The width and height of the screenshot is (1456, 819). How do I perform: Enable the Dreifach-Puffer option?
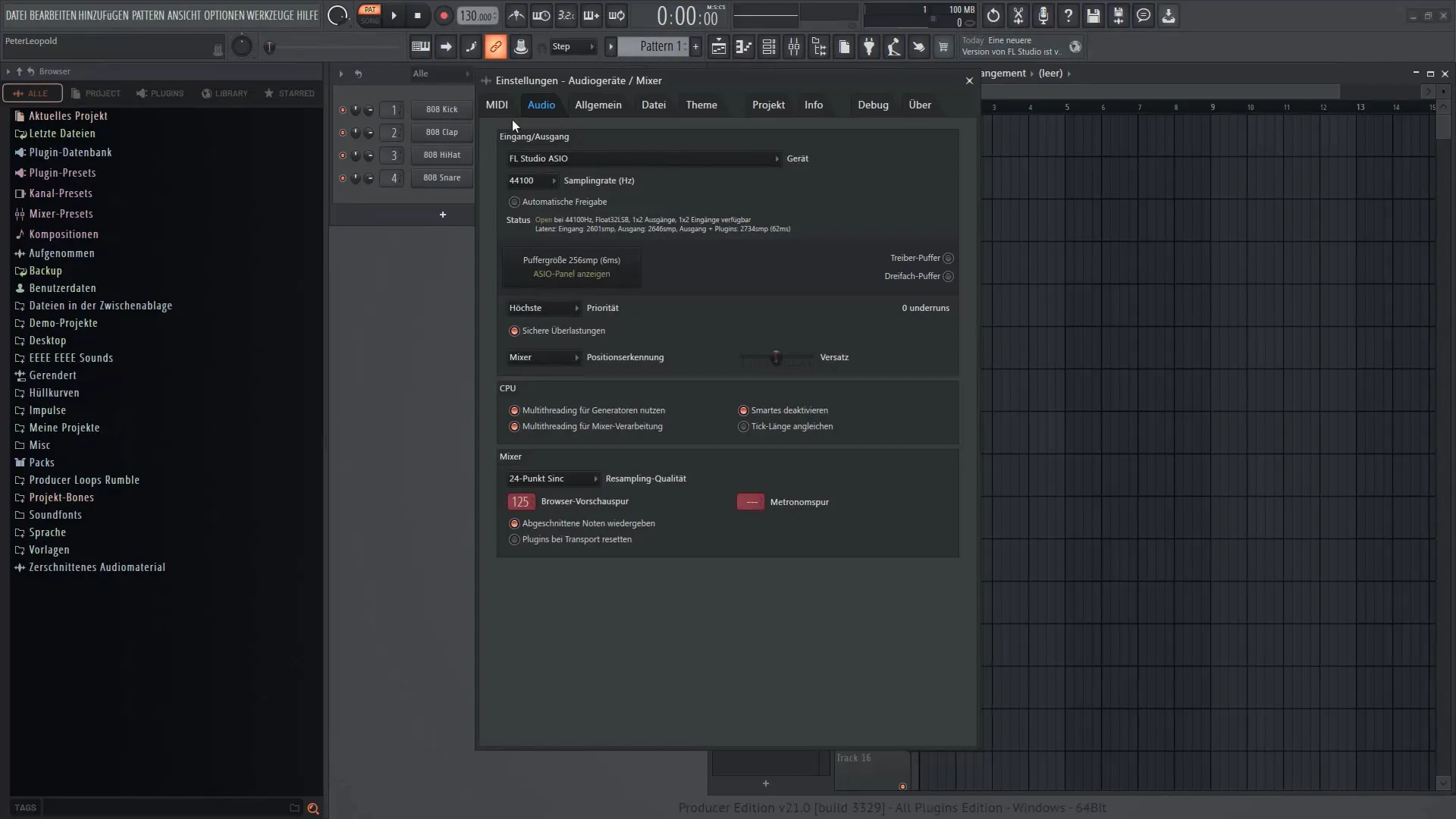948,277
